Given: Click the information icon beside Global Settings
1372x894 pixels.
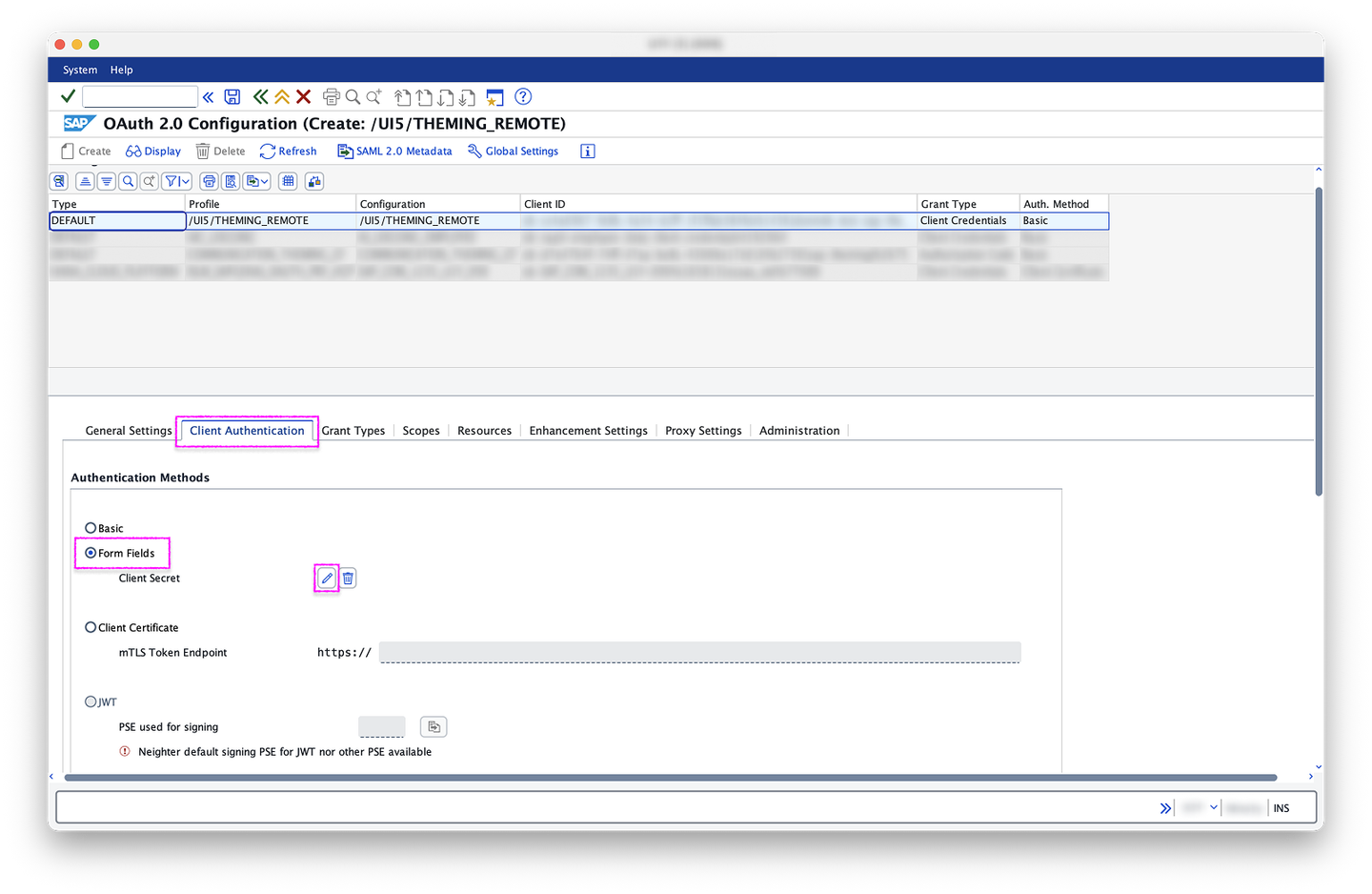Looking at the screenshot, I should 588,151.
